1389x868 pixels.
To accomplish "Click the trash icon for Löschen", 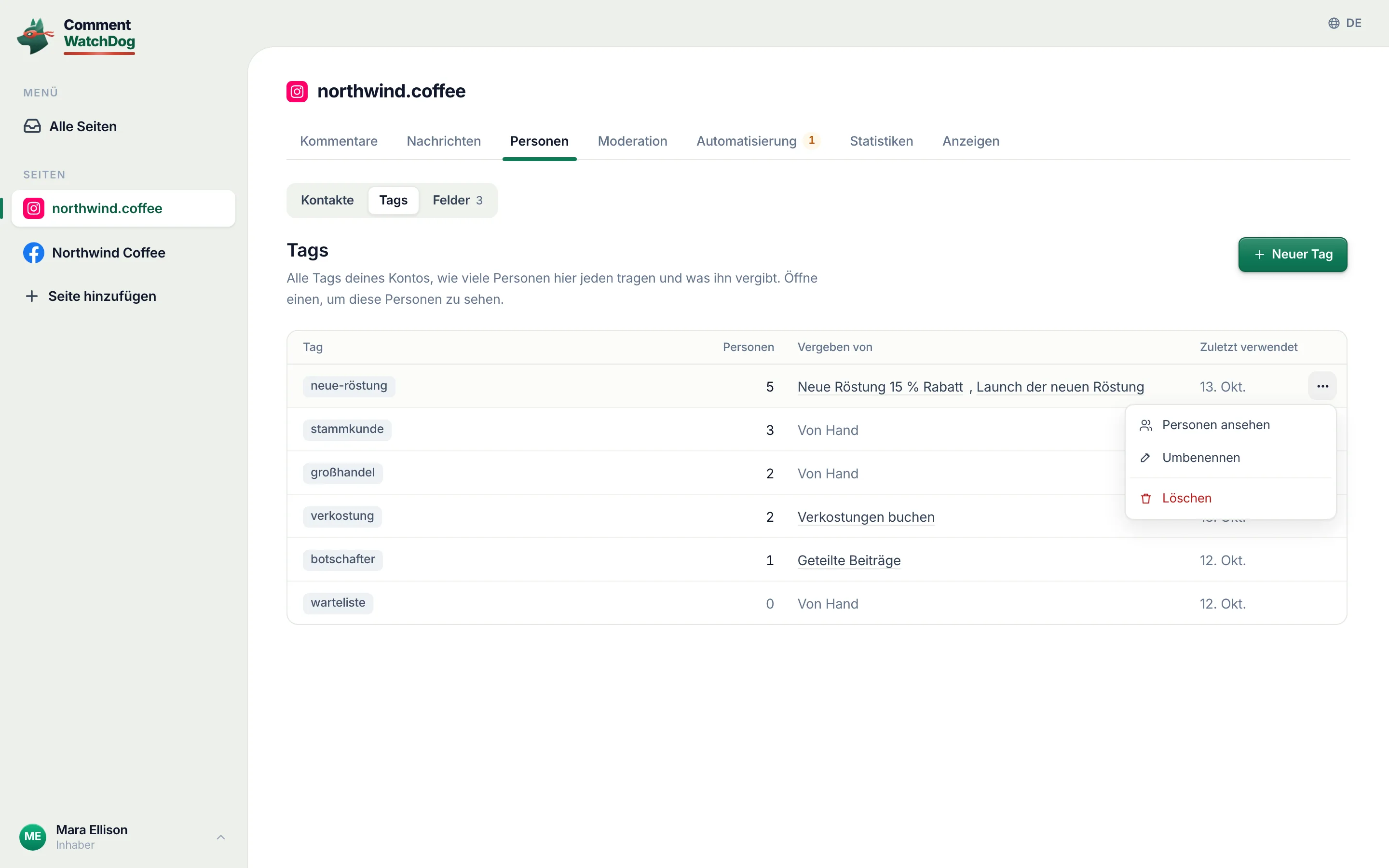I will (1145, 498).
